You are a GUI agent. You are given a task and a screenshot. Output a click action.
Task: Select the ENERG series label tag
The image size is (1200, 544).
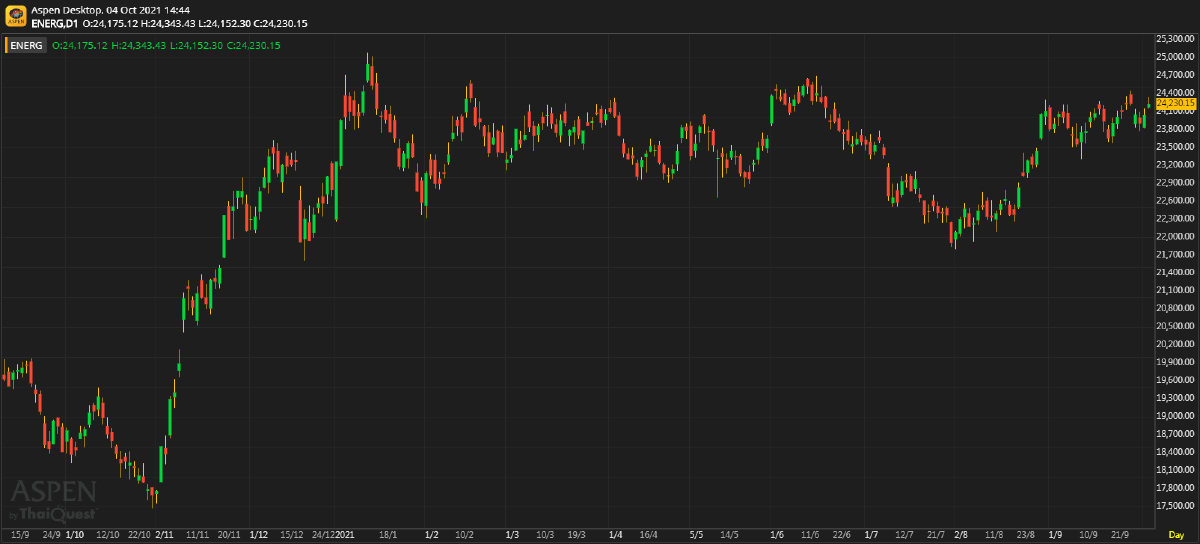click(27, 45)
